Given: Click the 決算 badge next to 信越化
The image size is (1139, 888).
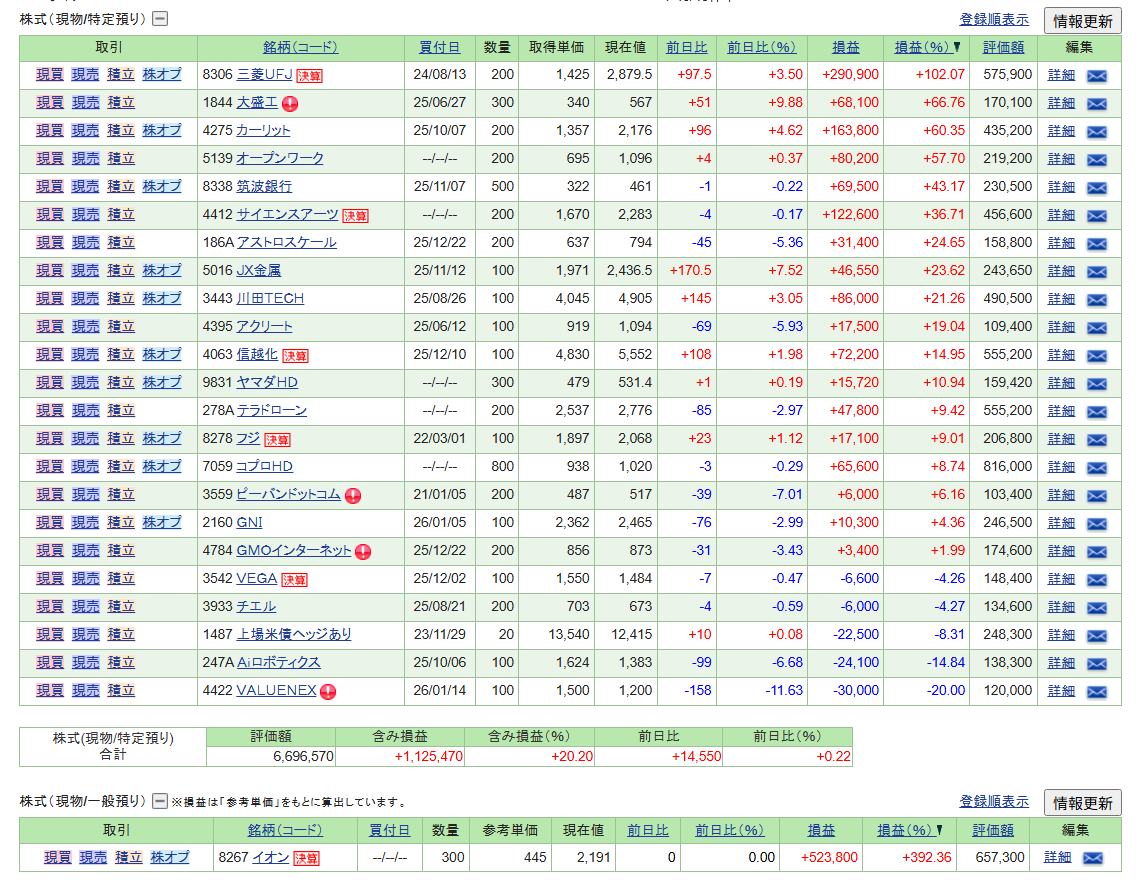Looking at the screenshot, I should (295, 355).
